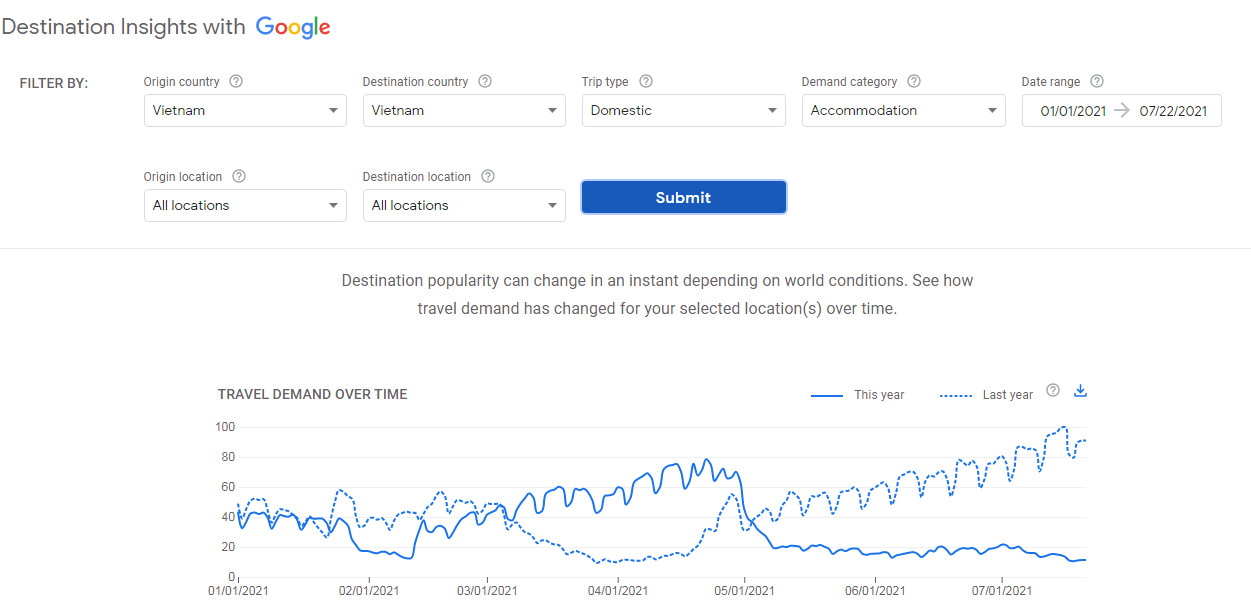Expand the Origin location All locations dropdown

pos(245,206)
